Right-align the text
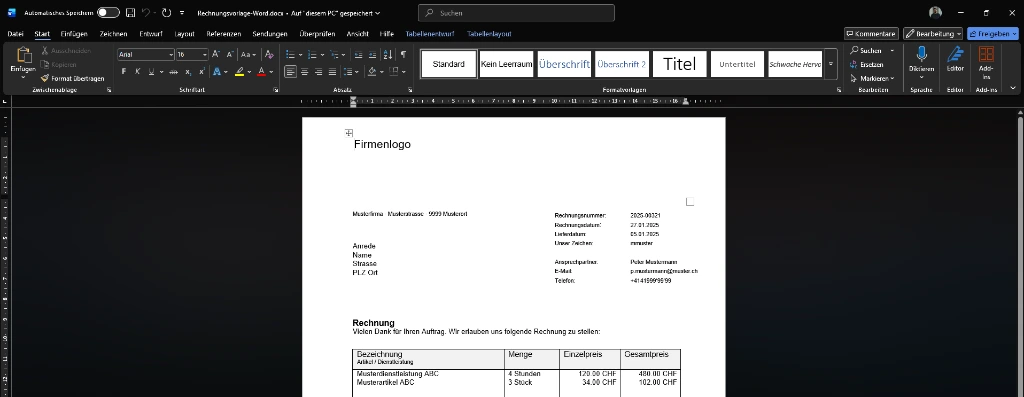1024x397 pixels. click(x=318, y=72)
